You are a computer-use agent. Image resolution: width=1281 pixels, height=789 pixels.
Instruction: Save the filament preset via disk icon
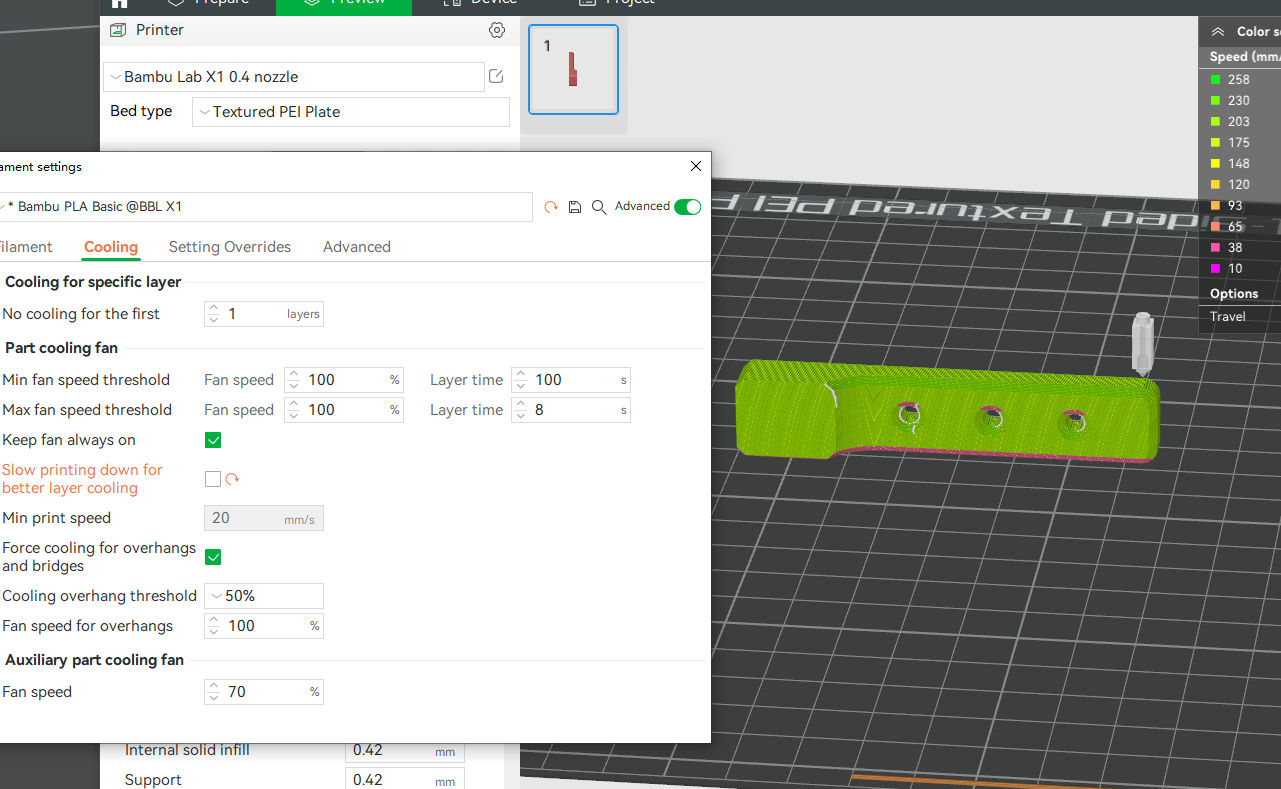tap(574, 207)
